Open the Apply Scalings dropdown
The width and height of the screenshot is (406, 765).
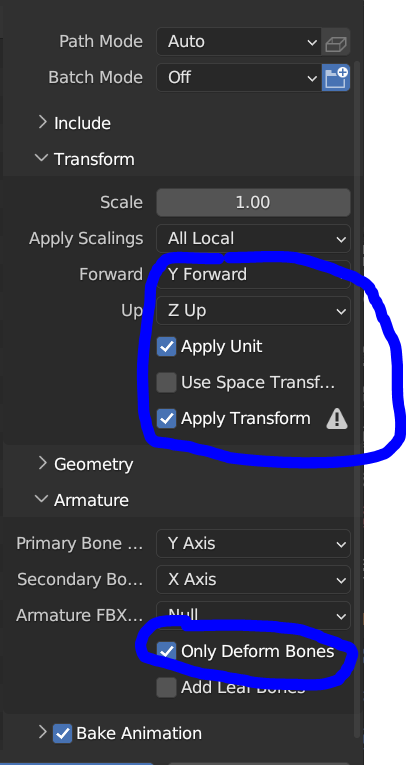pyautogui.click(x=253, y=239)
